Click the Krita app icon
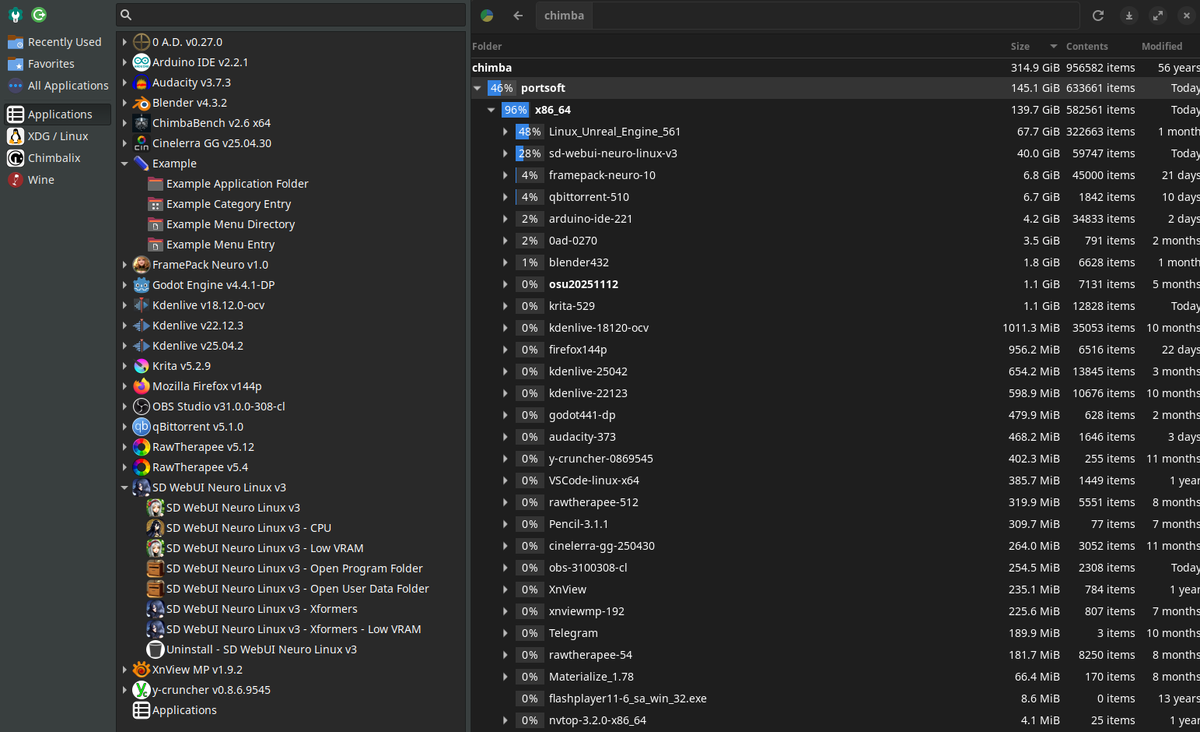Image resolution: width=1200 pixels, height=732 pixels. [x=142, y=366]
